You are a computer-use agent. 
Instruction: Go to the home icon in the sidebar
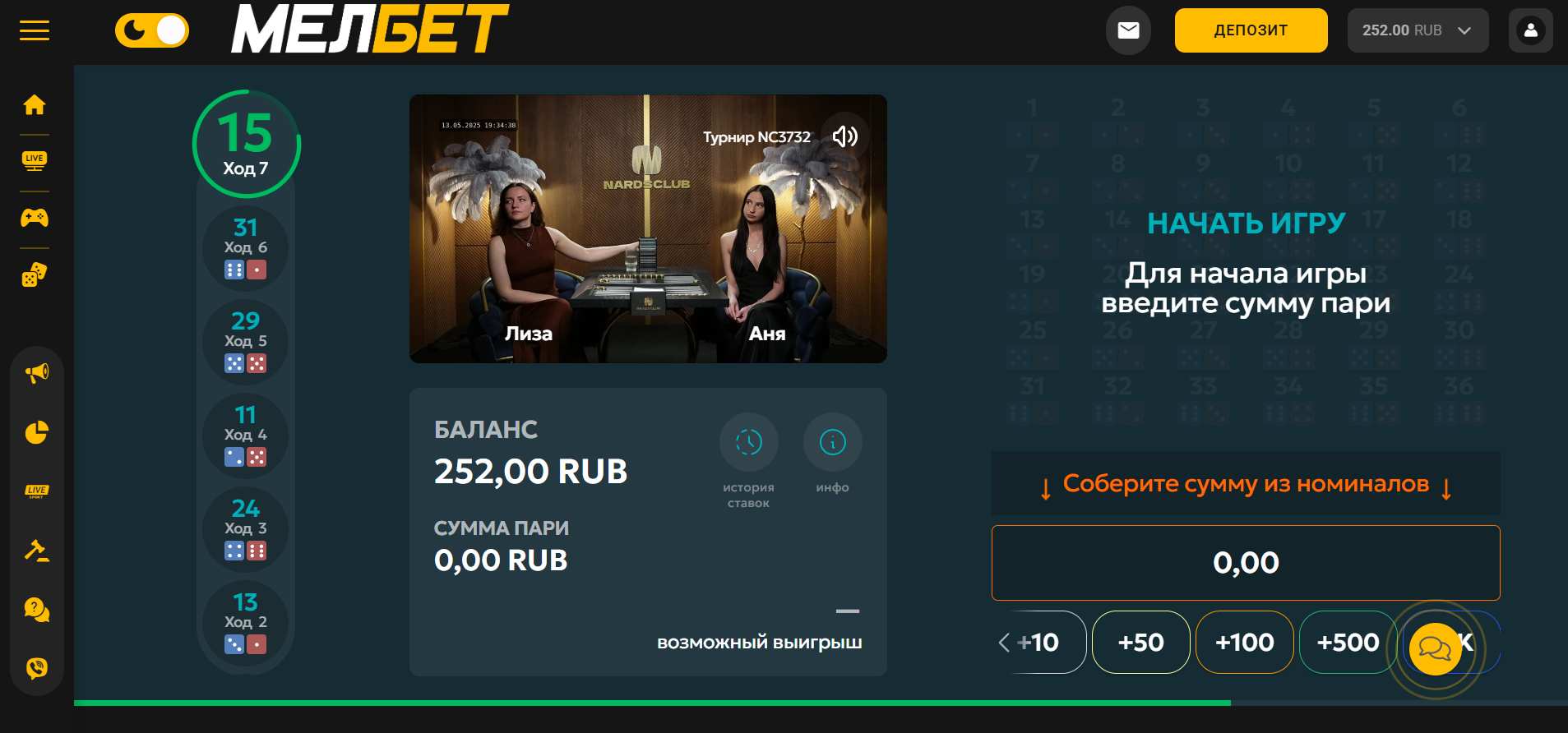(x=35, y=105)
